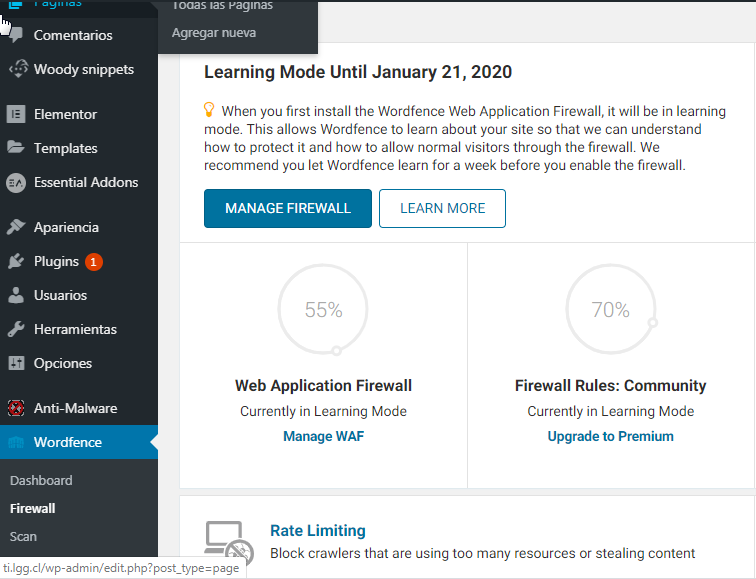
Task: Click the Templates folder icon
Action: [16, 148]
